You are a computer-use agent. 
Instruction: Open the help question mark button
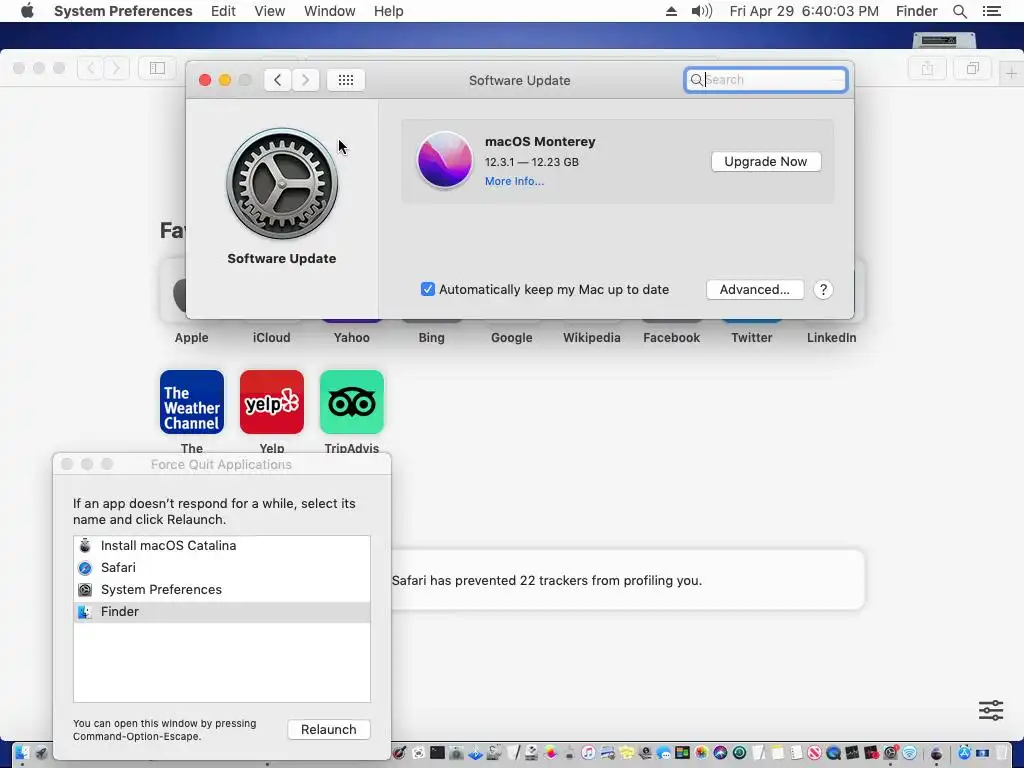(823, 289)
